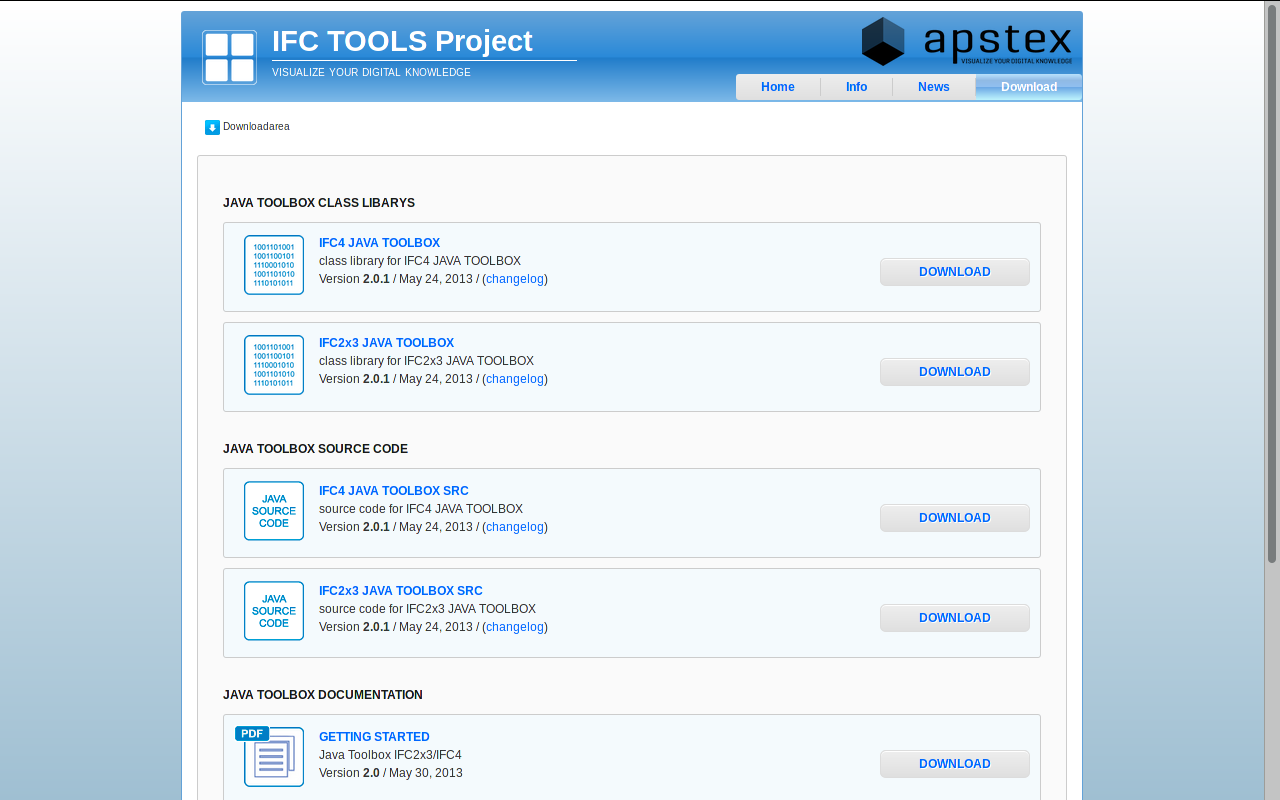Viewport: 1280px width, 800px height.
Task: Select the Download tab
Action: pos(1029,87)
